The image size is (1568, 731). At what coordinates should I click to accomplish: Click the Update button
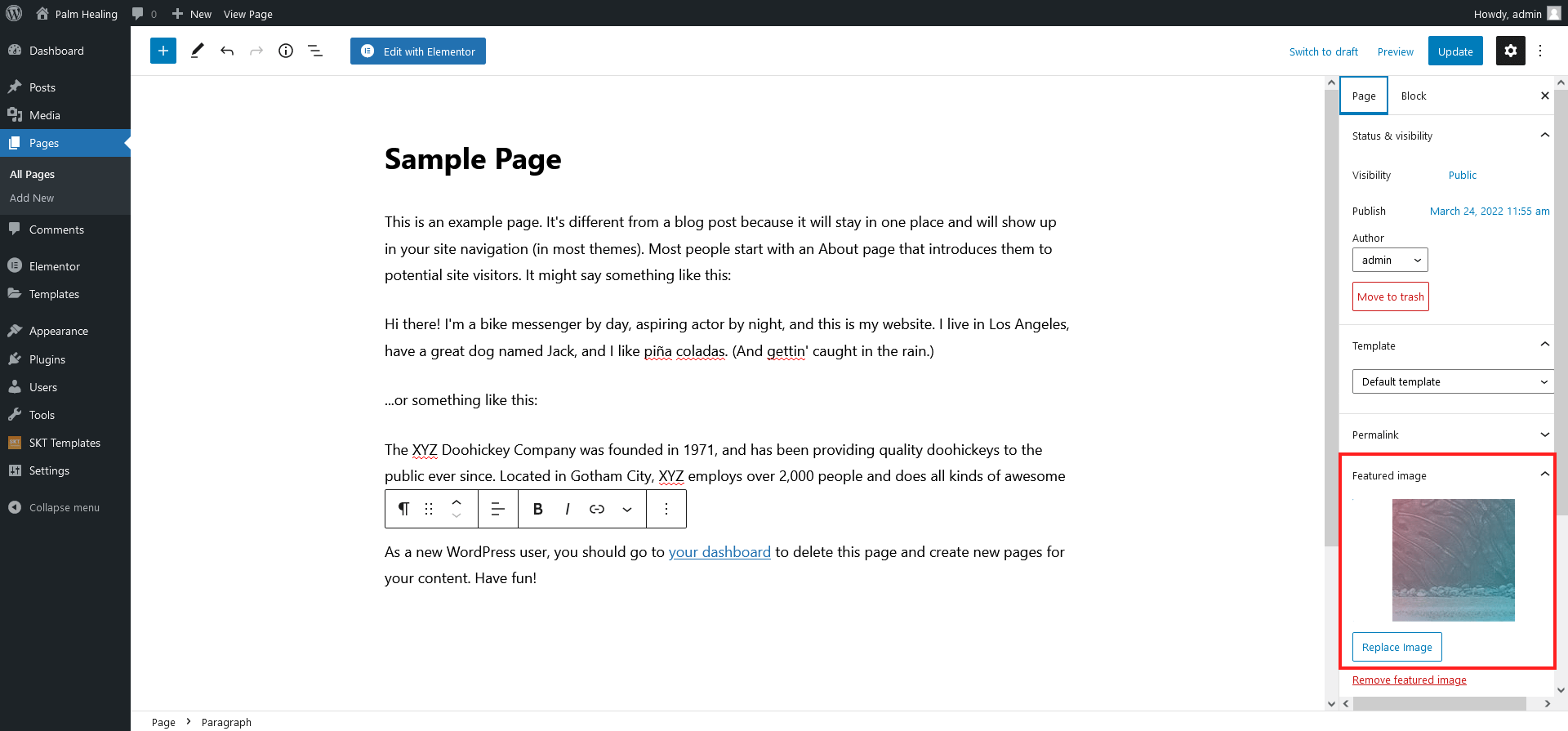coord(1455,51)
